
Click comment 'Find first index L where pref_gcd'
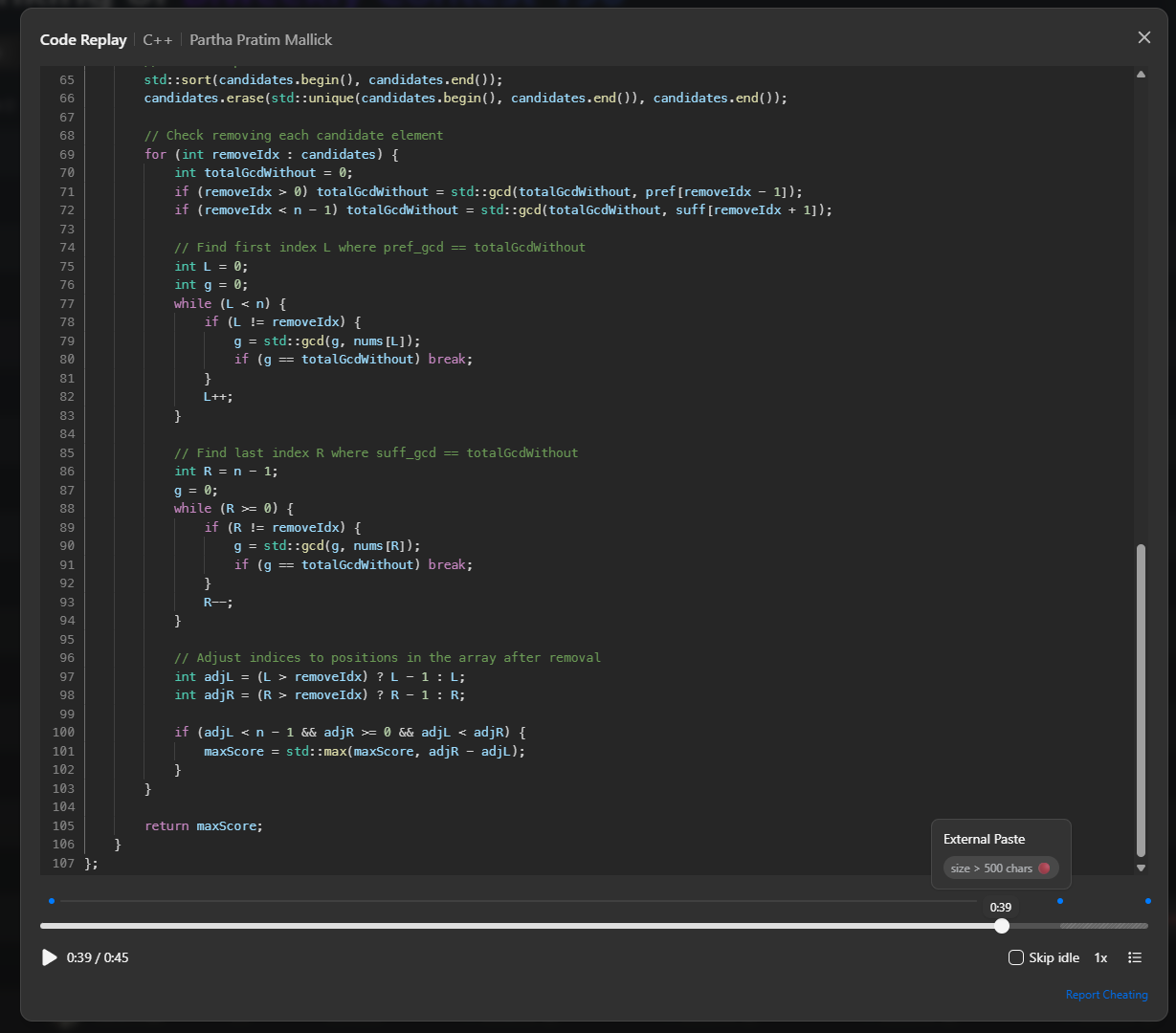[x=380, y=247]
